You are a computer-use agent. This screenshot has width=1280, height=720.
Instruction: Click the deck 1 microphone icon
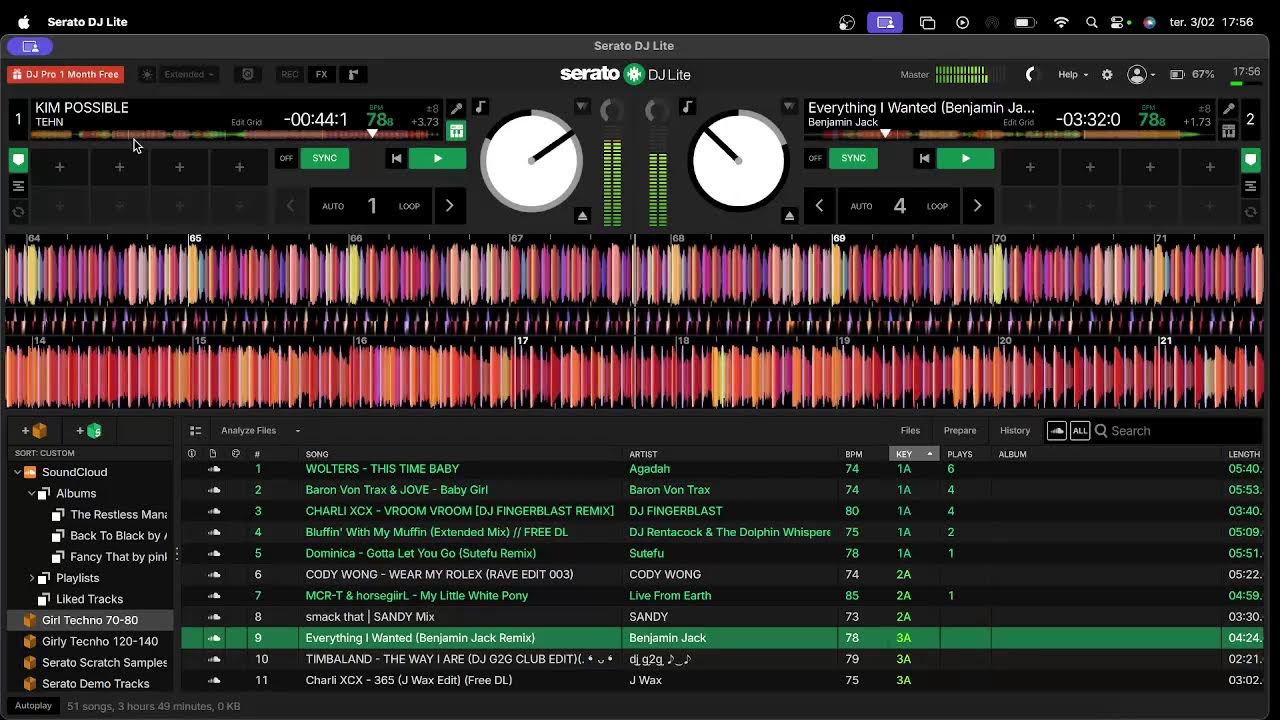pos(456,108)
